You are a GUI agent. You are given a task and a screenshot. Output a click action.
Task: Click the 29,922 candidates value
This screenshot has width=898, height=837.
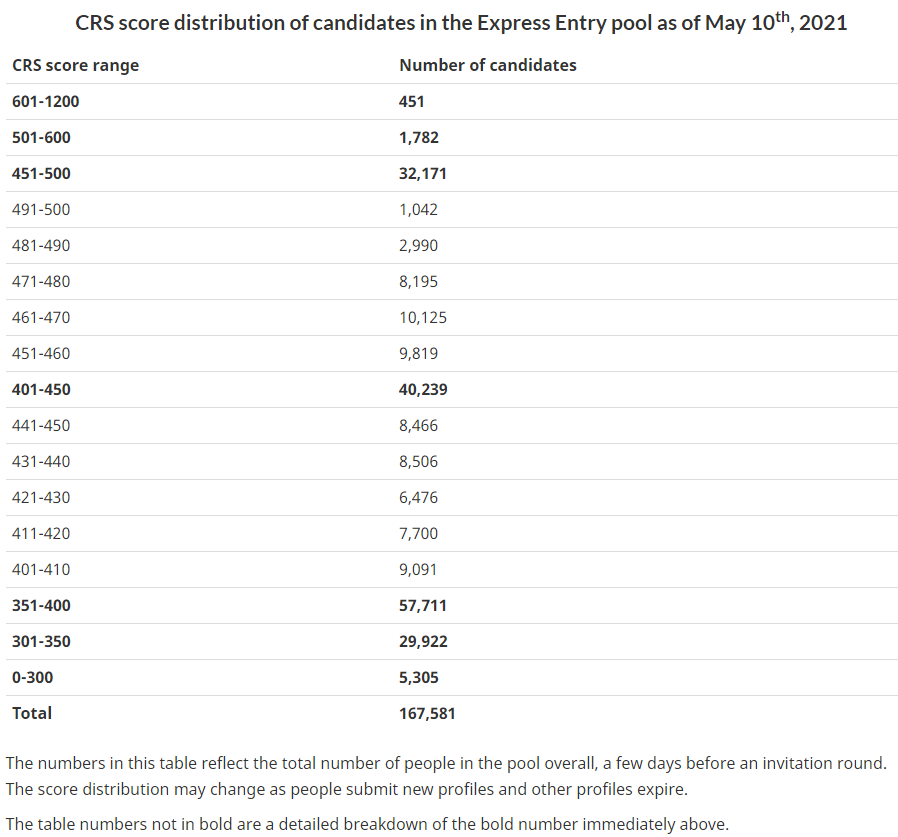pos(423,641)
